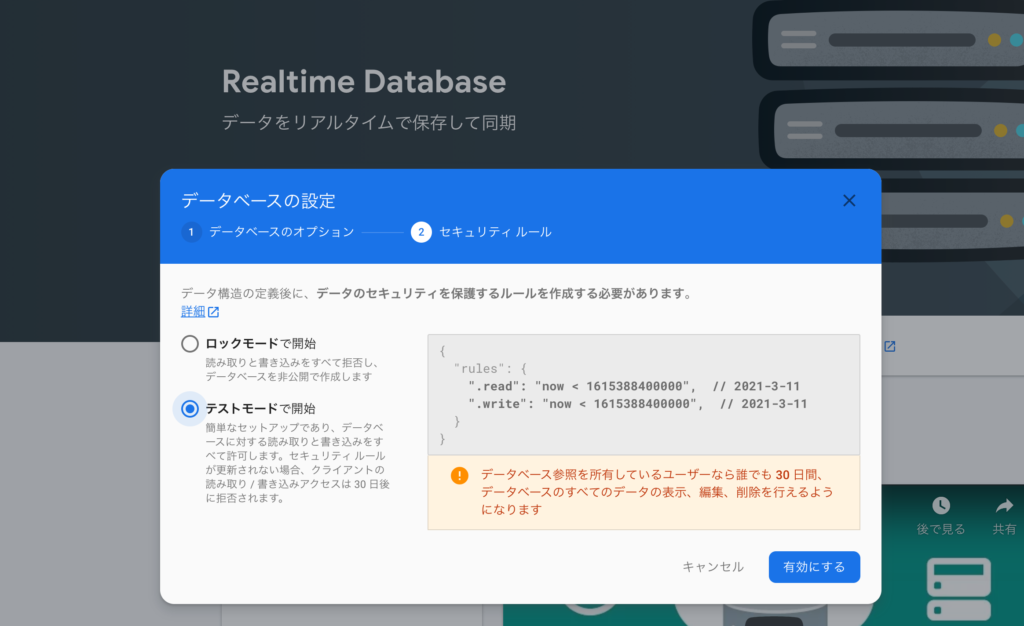Close the データベースの設定 dialog
The width and height of the screenshot is (1024, 626).
(849, 200)
